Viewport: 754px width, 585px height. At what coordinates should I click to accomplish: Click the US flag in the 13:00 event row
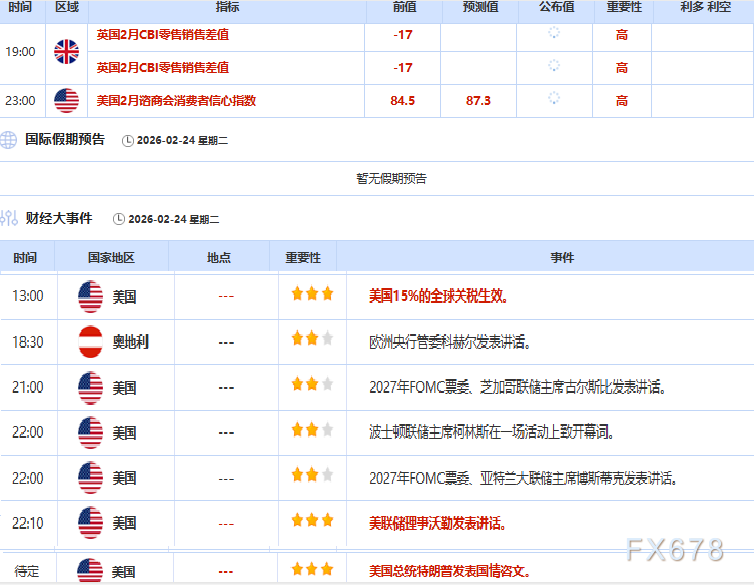tap(91, 297)
